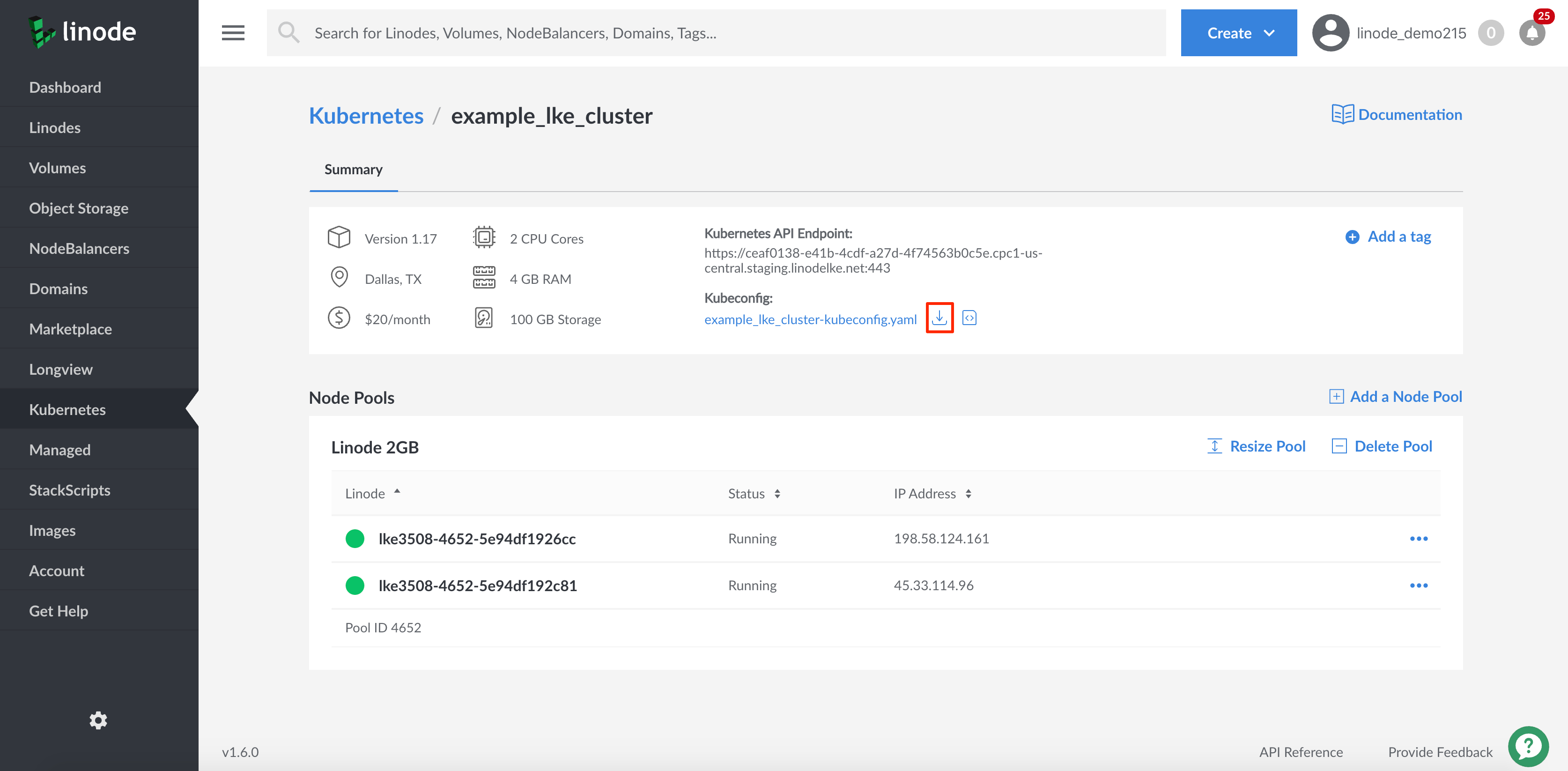Click Add a Node Pool
Image resolution: width=1568 pixels, height=771 pixels.
coord(1395,396)
